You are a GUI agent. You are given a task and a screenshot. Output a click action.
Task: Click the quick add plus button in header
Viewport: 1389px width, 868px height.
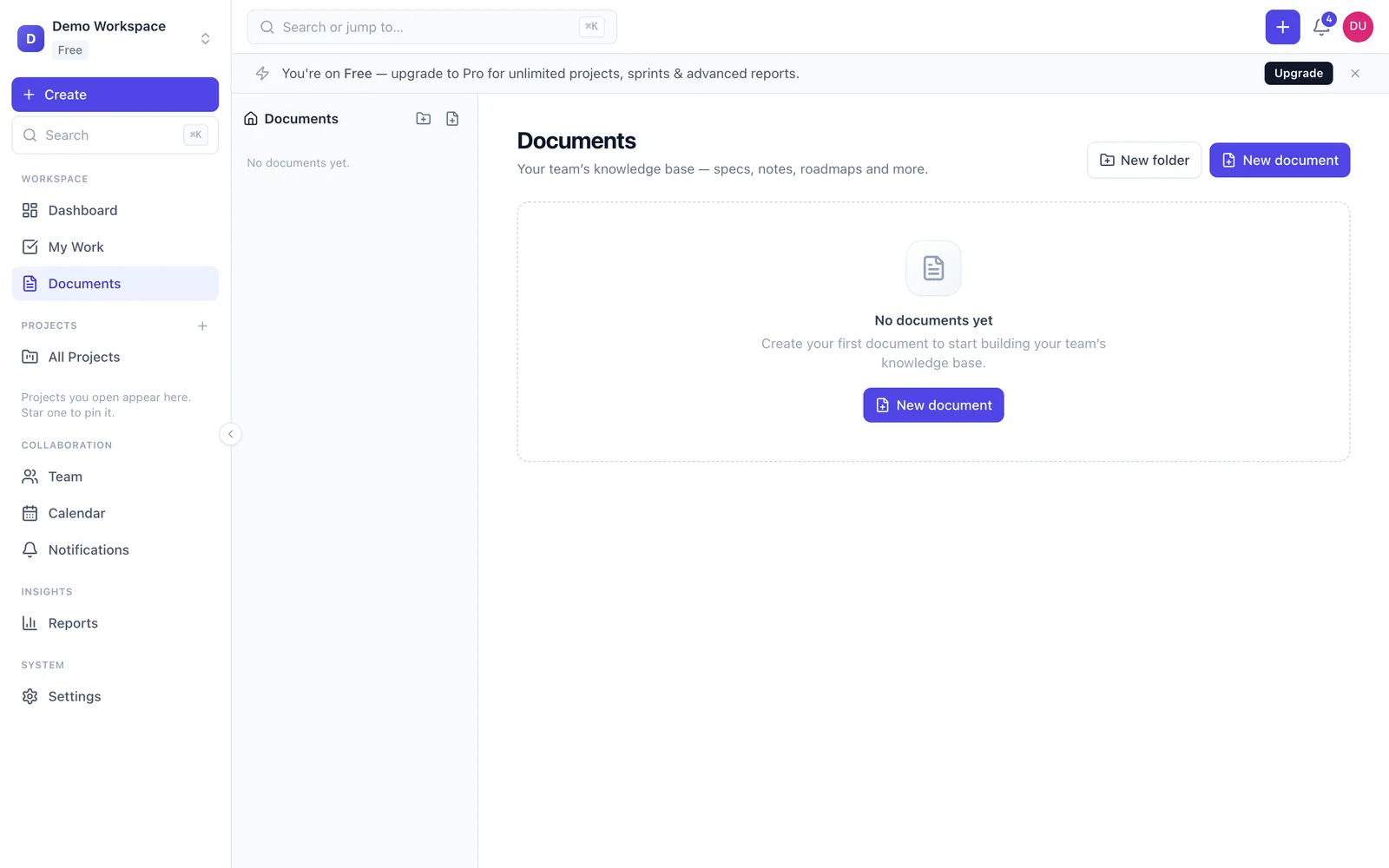(x=1282, y=27)
